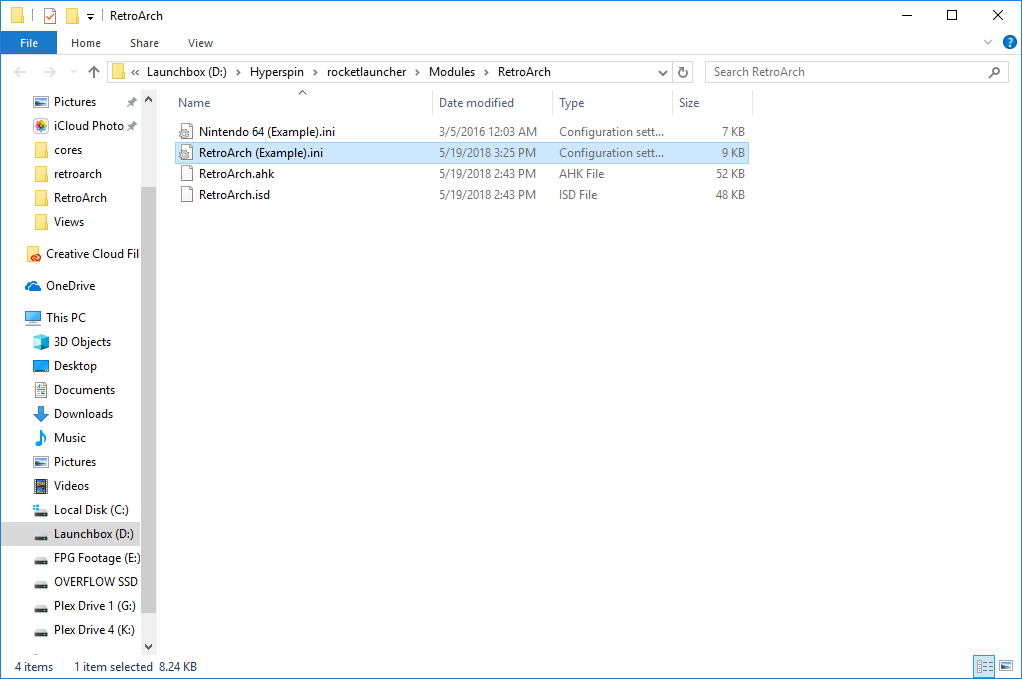Select RetroArch.isd file
This screenshot has height=679, width=1022.
(461, 195)
